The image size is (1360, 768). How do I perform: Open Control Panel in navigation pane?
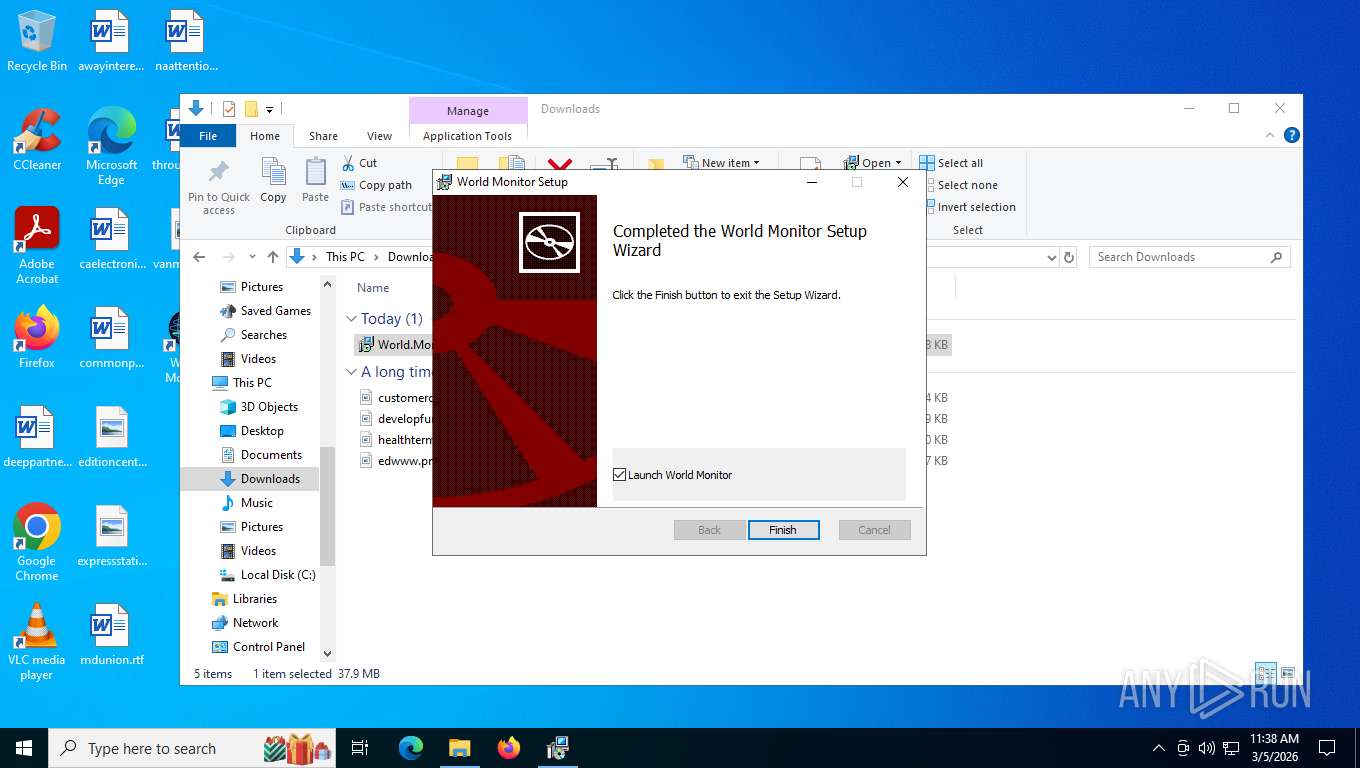point(258,647)
